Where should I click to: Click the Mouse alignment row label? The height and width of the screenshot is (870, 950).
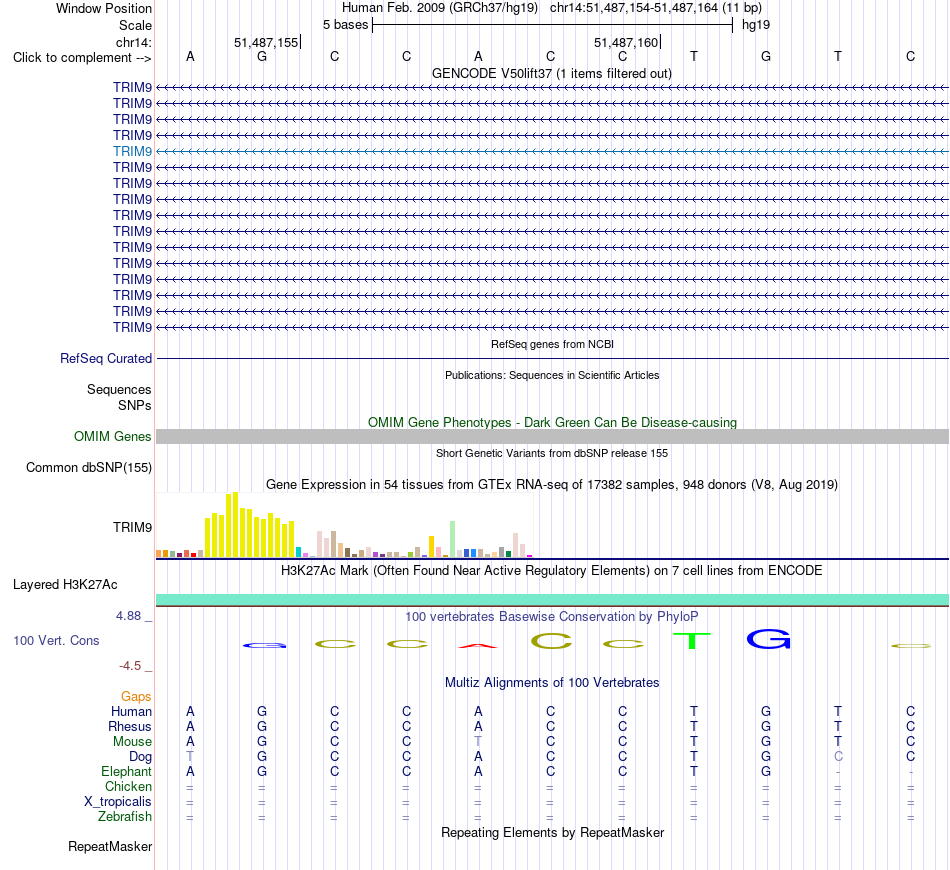click(x=132, y=742)
